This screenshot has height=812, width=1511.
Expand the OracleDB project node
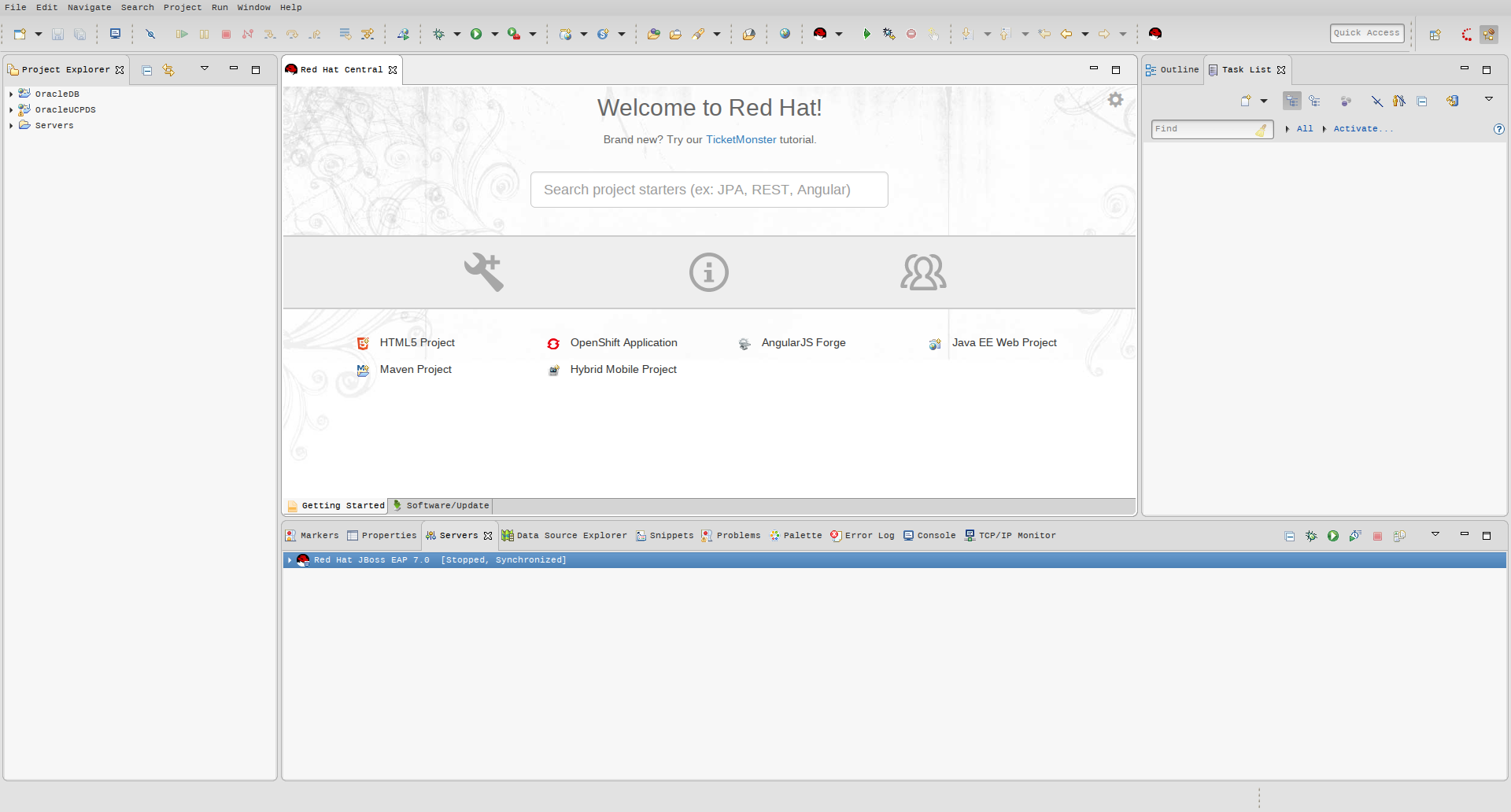pyautogui.click(x=11, y=94)
